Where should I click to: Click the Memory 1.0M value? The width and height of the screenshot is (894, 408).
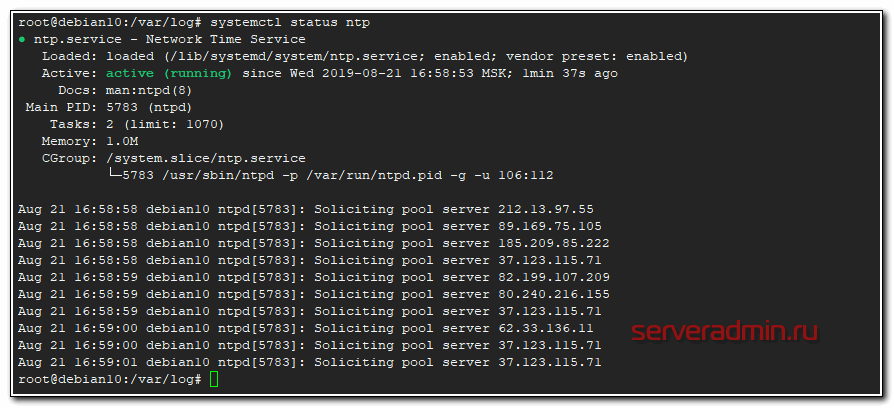(x=122, y=141)
